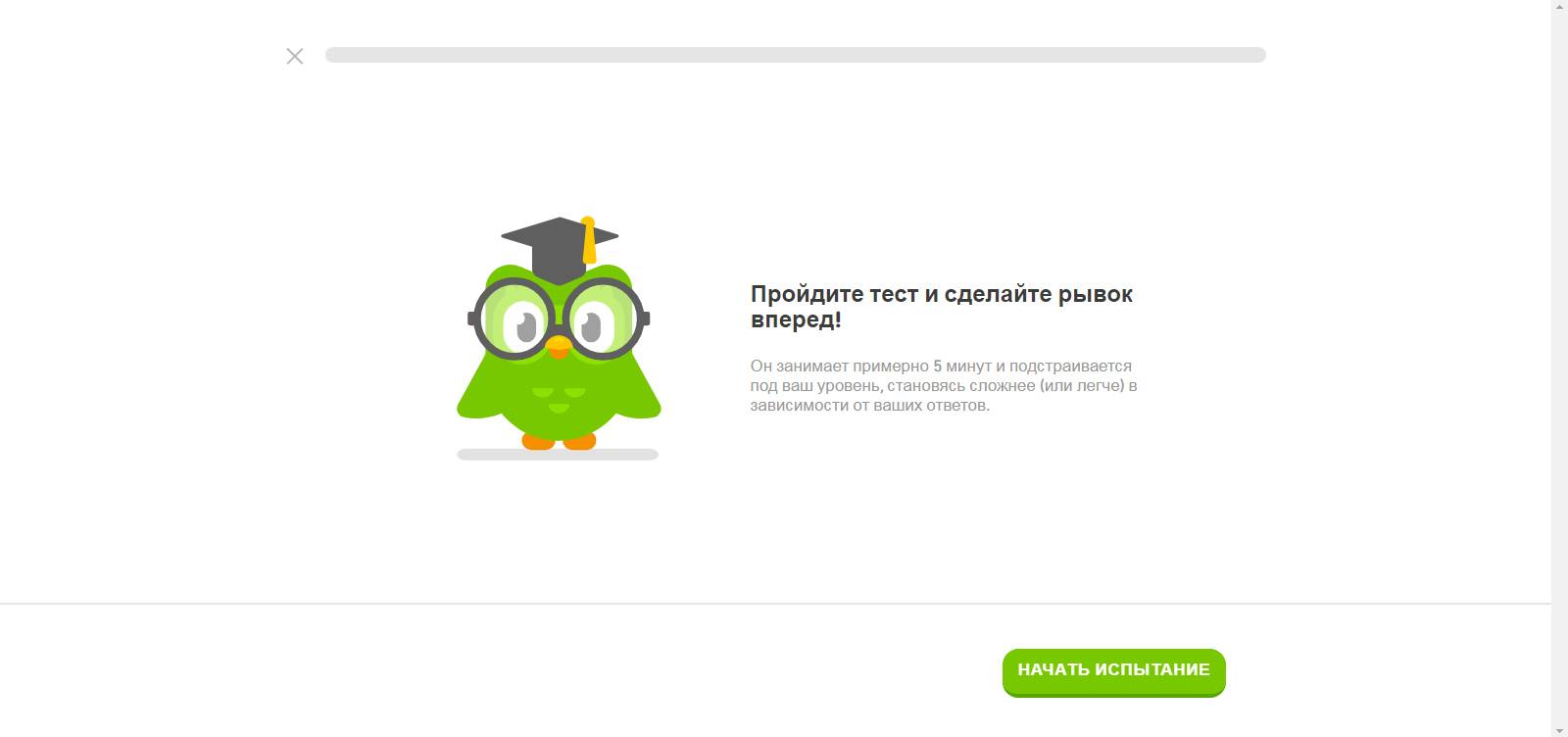Click the heading 'Пройдите тест и сделайте рывок вперед!'
This screenshot has height=737, width=1568.
coord(942,307)
